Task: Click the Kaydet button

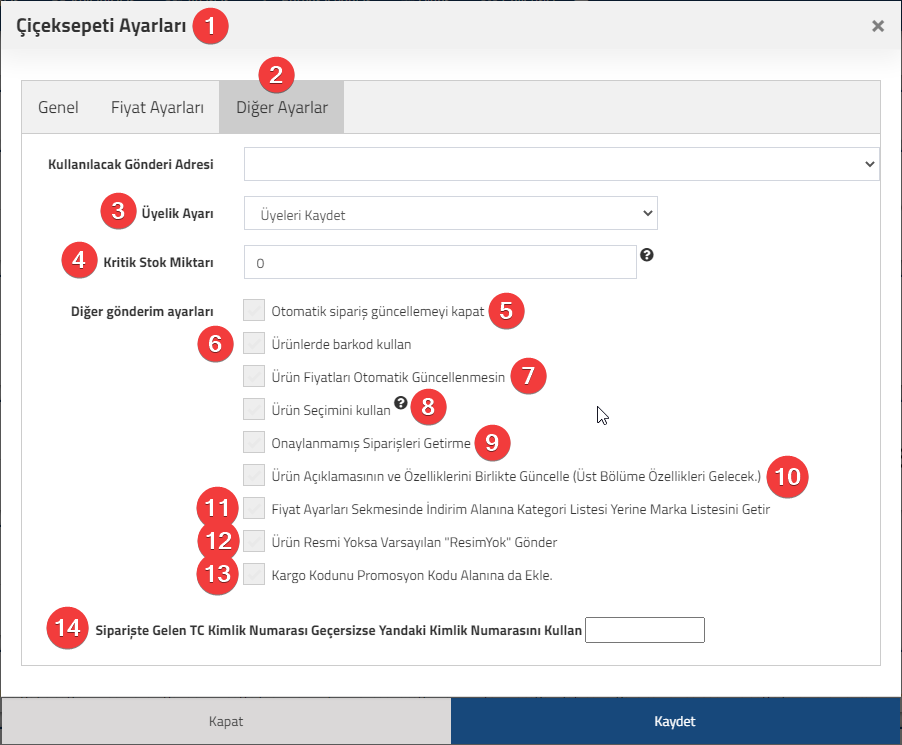Action: [675, 721]
